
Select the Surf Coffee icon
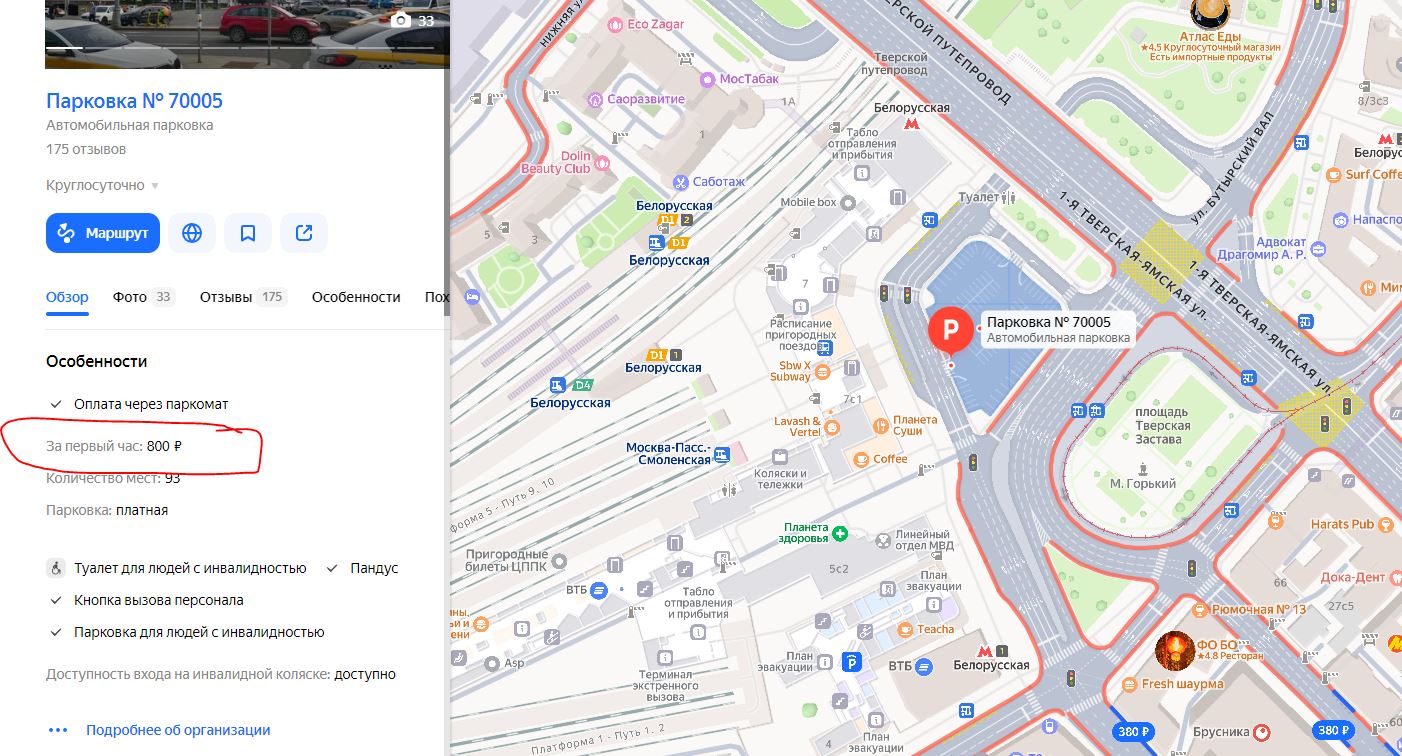pos(1333,174)
